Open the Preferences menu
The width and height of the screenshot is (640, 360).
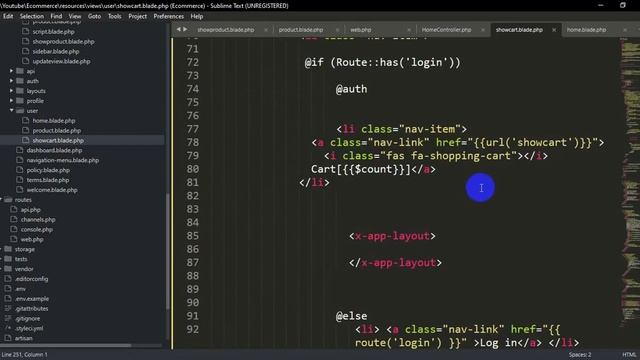point(169,16)
